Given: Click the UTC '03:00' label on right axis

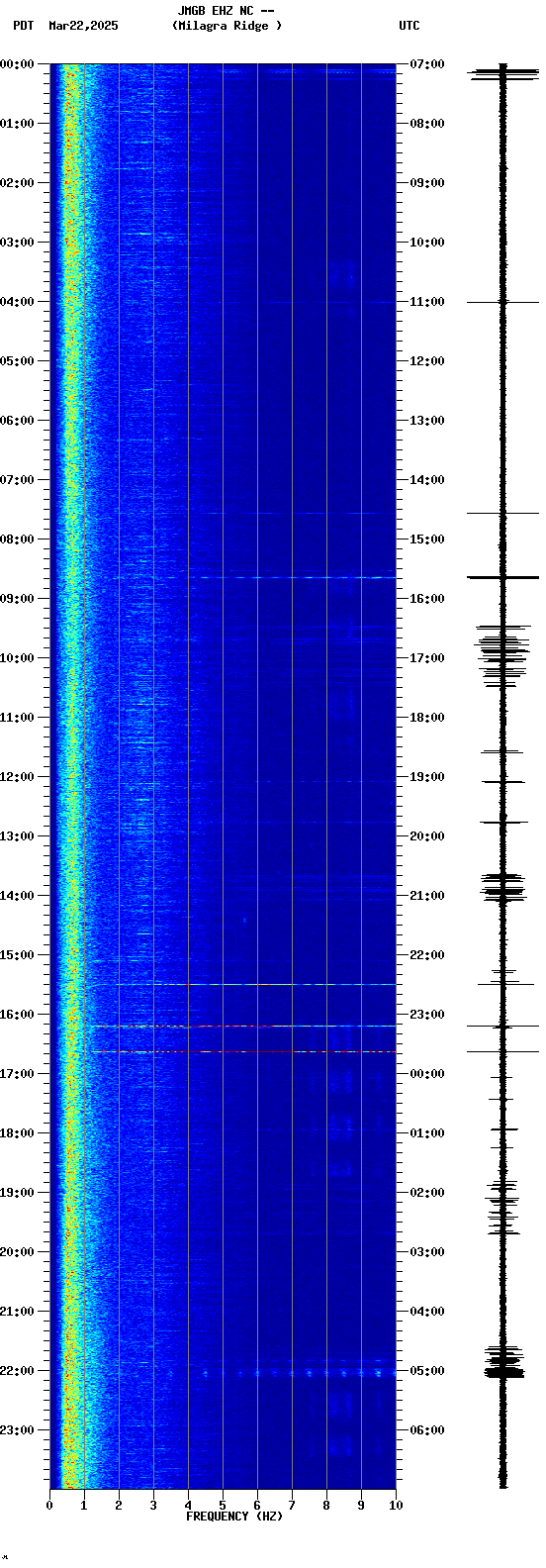Looking at the screenshot, I should (426, 1252).
